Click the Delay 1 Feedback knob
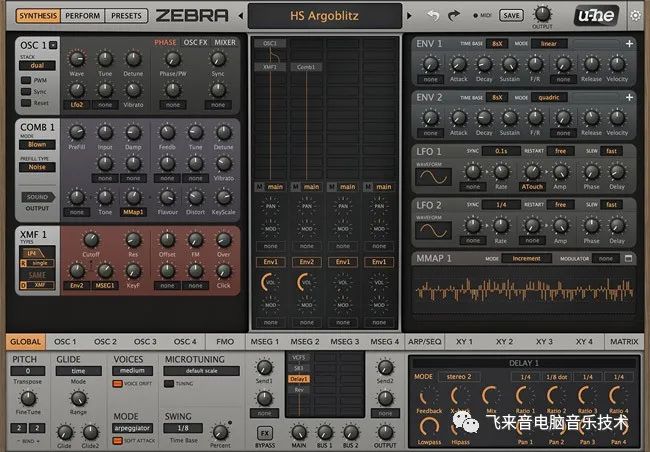 pos(428,396)
